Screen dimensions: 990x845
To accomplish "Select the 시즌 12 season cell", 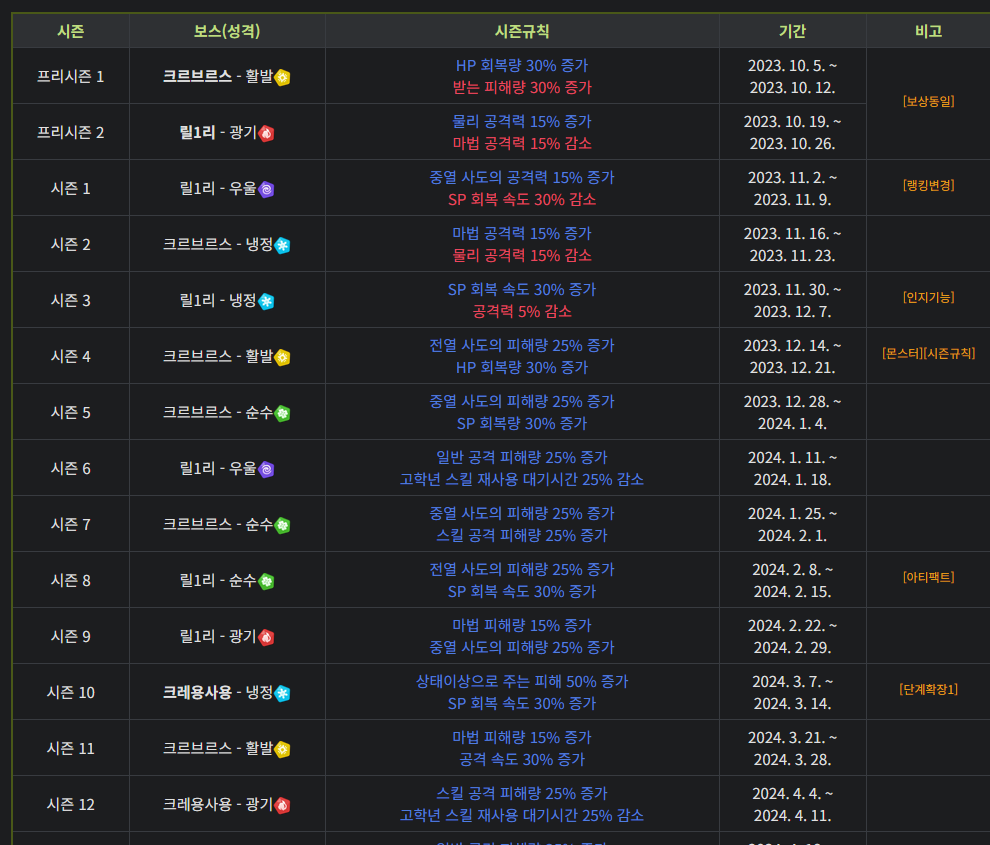I will (x=71, y=805).
